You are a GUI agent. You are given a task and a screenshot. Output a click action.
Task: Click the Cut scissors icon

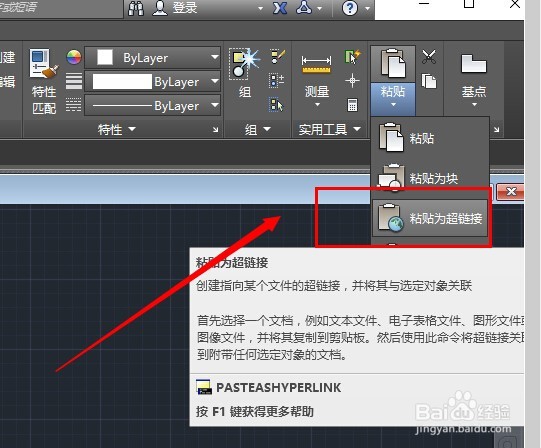pos(429,57)
